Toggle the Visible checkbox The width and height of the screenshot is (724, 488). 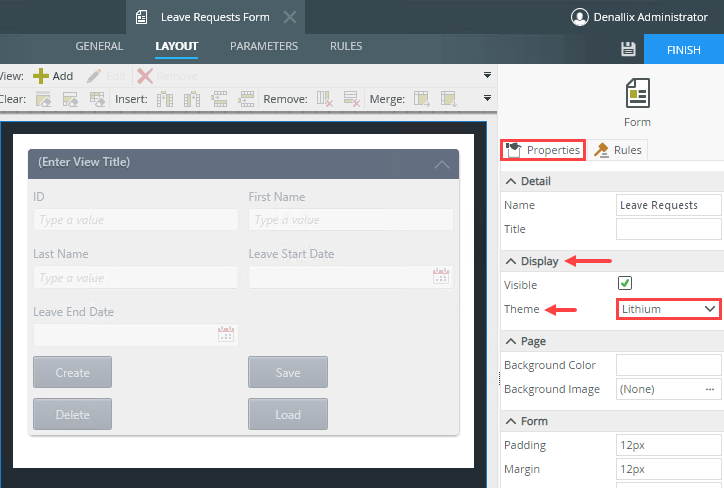click(625, 284)
